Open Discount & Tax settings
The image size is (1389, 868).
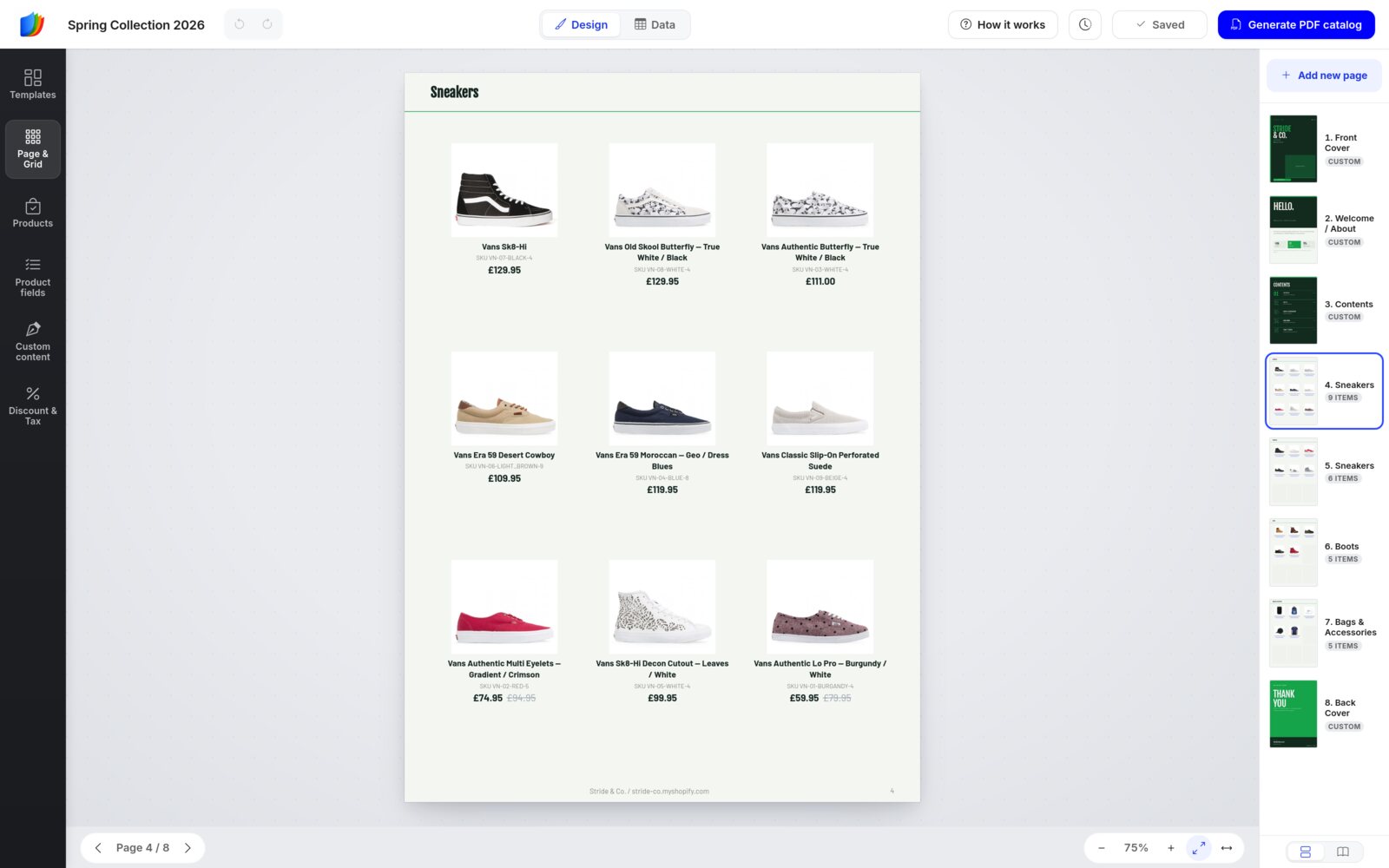33,405
